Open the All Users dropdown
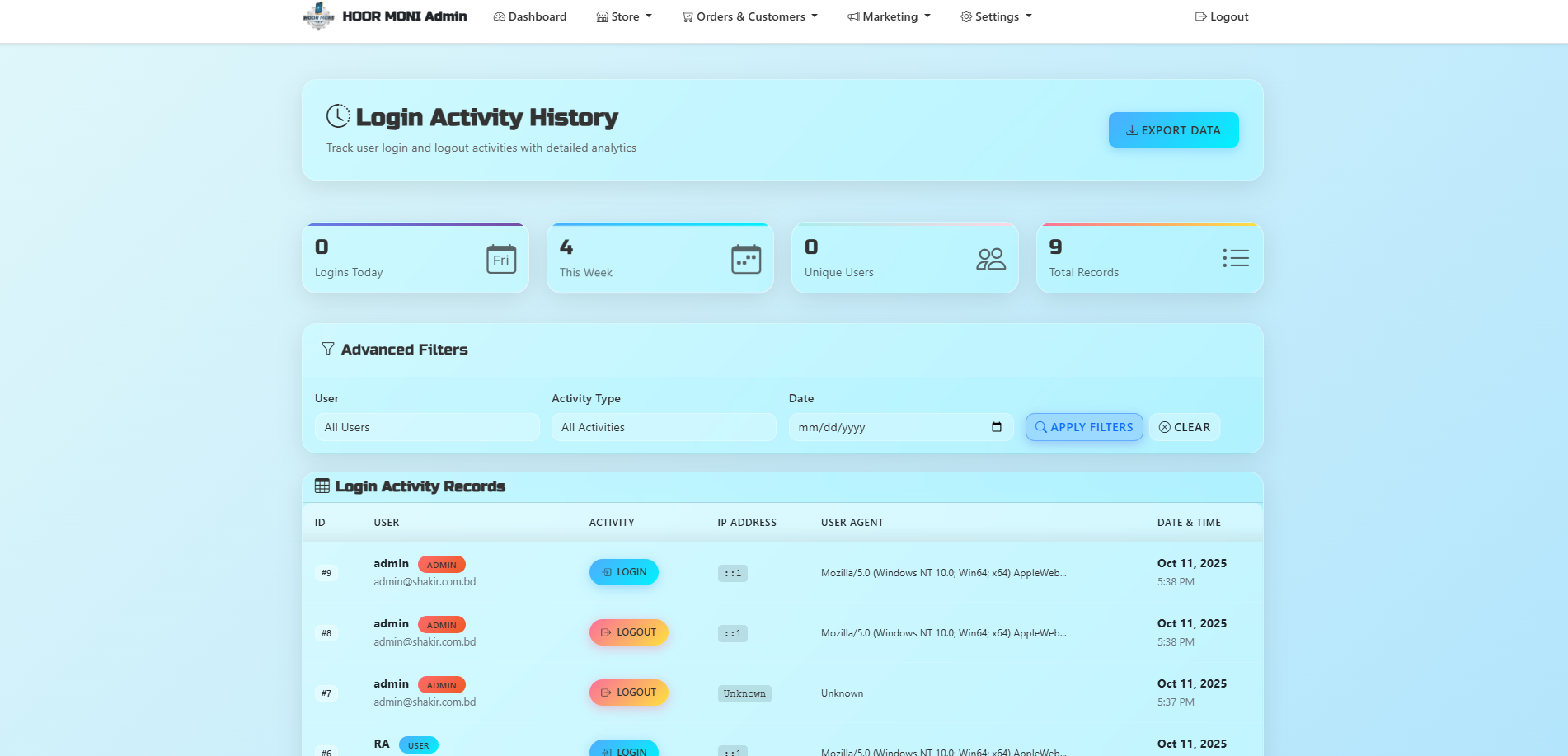This screenshot has height=756, width=1568. (427, 427)
